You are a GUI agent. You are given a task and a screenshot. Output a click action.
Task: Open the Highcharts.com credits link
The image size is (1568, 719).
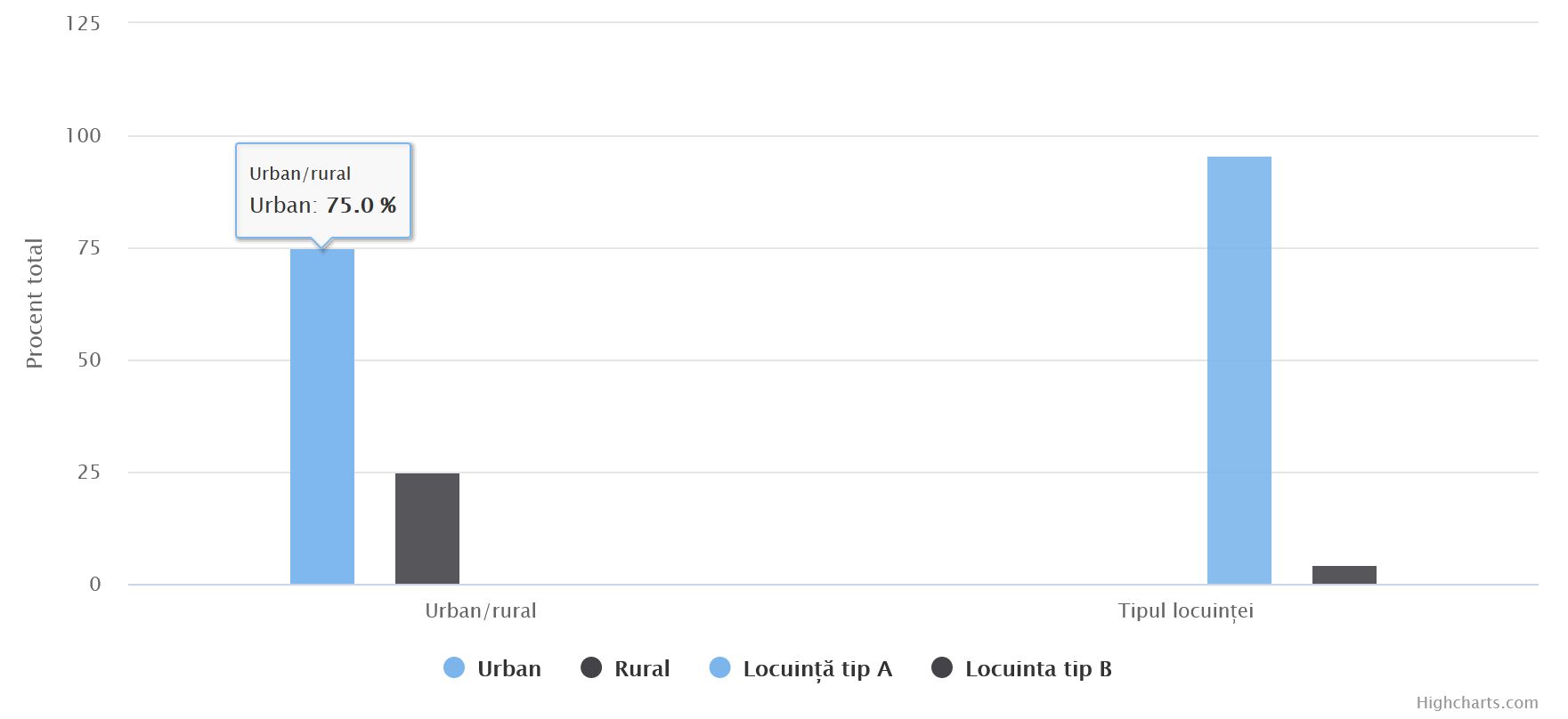click(x=1476, y=703)
